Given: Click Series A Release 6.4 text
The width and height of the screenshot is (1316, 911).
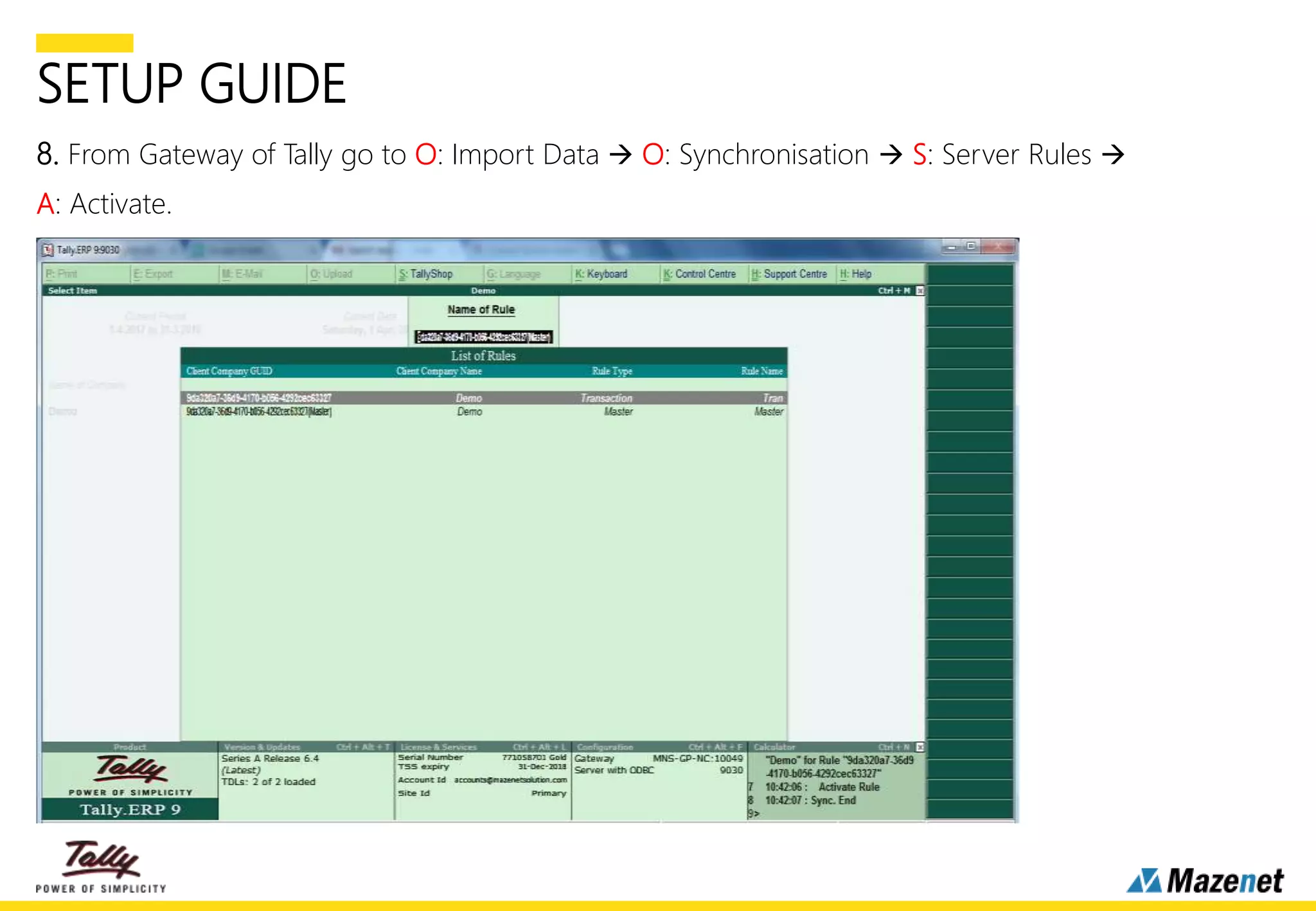Looking at the screenshot, I should (270, 759).
